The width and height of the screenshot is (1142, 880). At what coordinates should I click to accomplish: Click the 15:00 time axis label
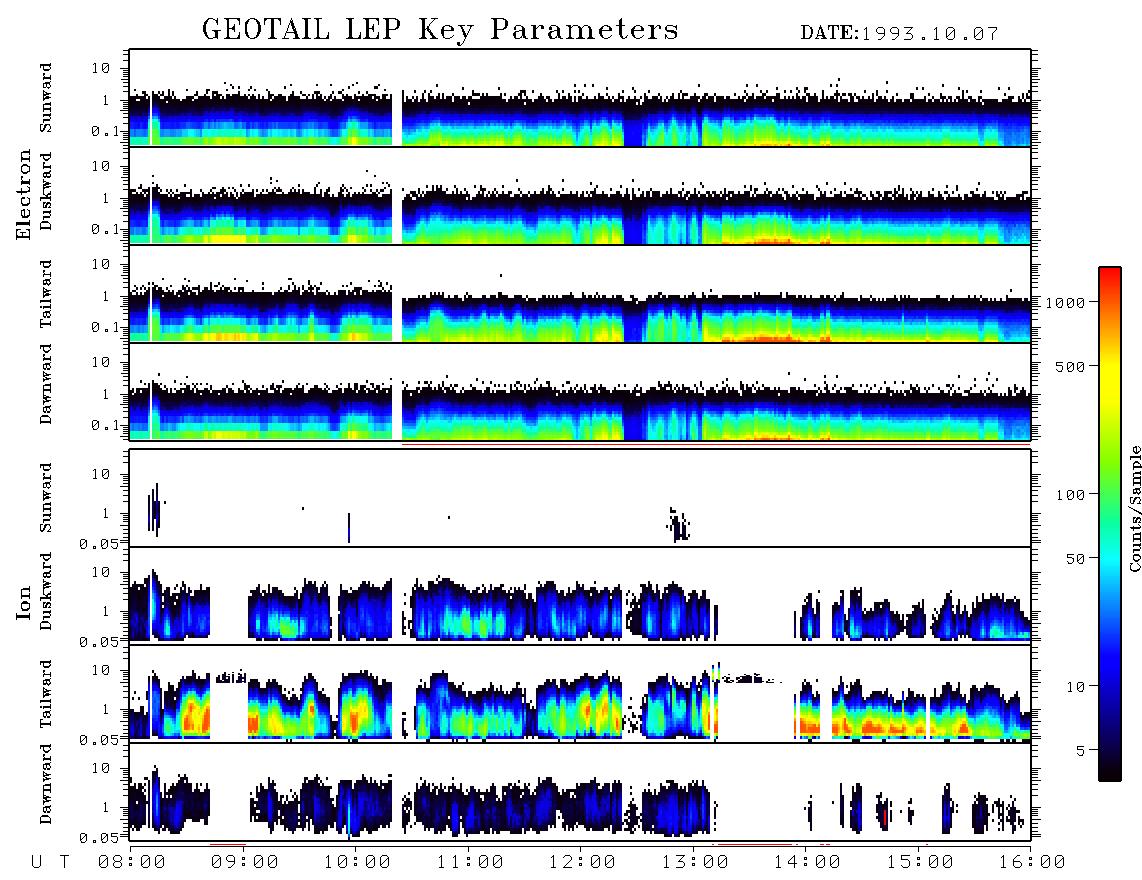pyautogui.click(x=920, y=863)
